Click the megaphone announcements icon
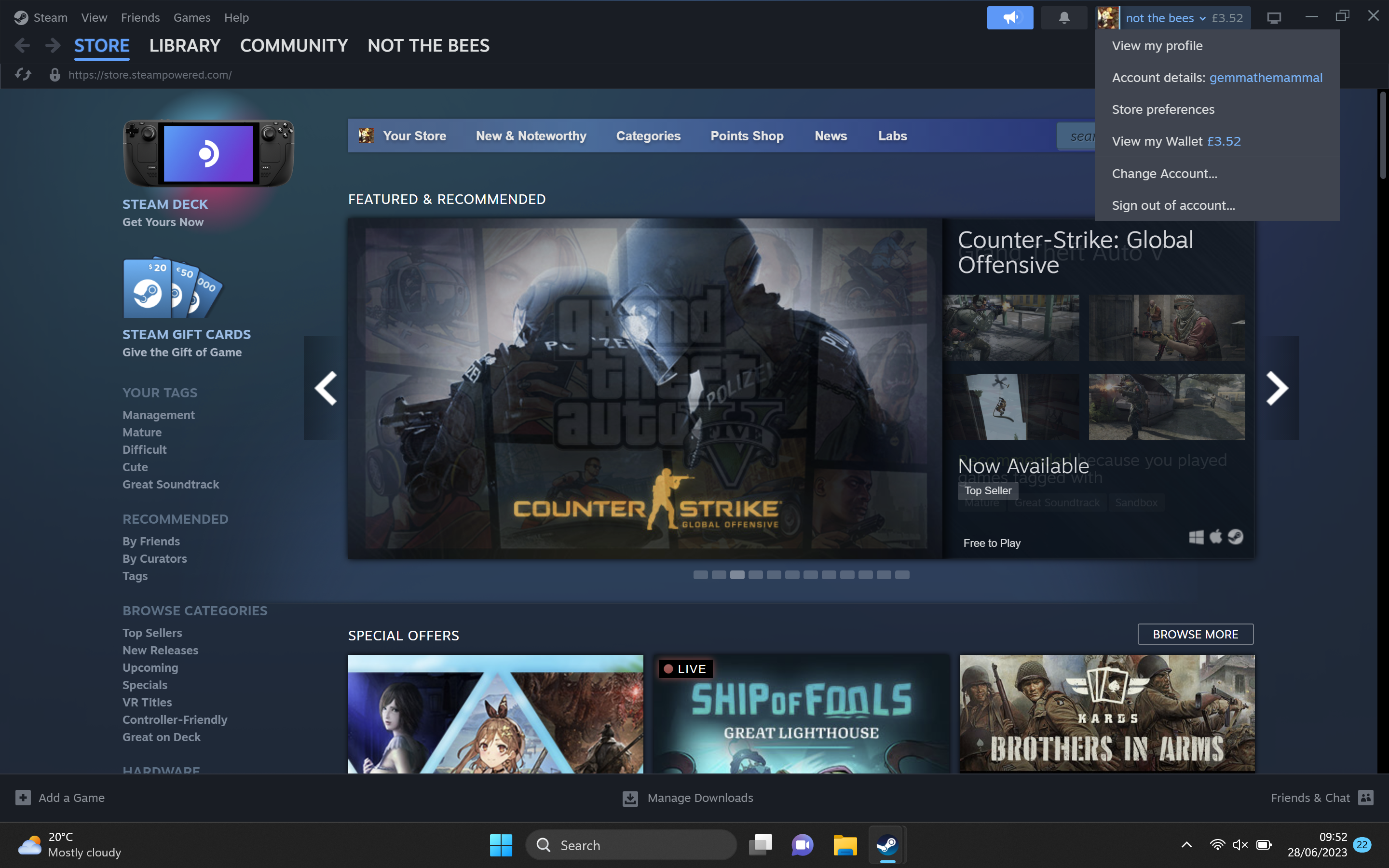Image resolution: width=1389 pixels, height=868 pixels. (1009, 18)
